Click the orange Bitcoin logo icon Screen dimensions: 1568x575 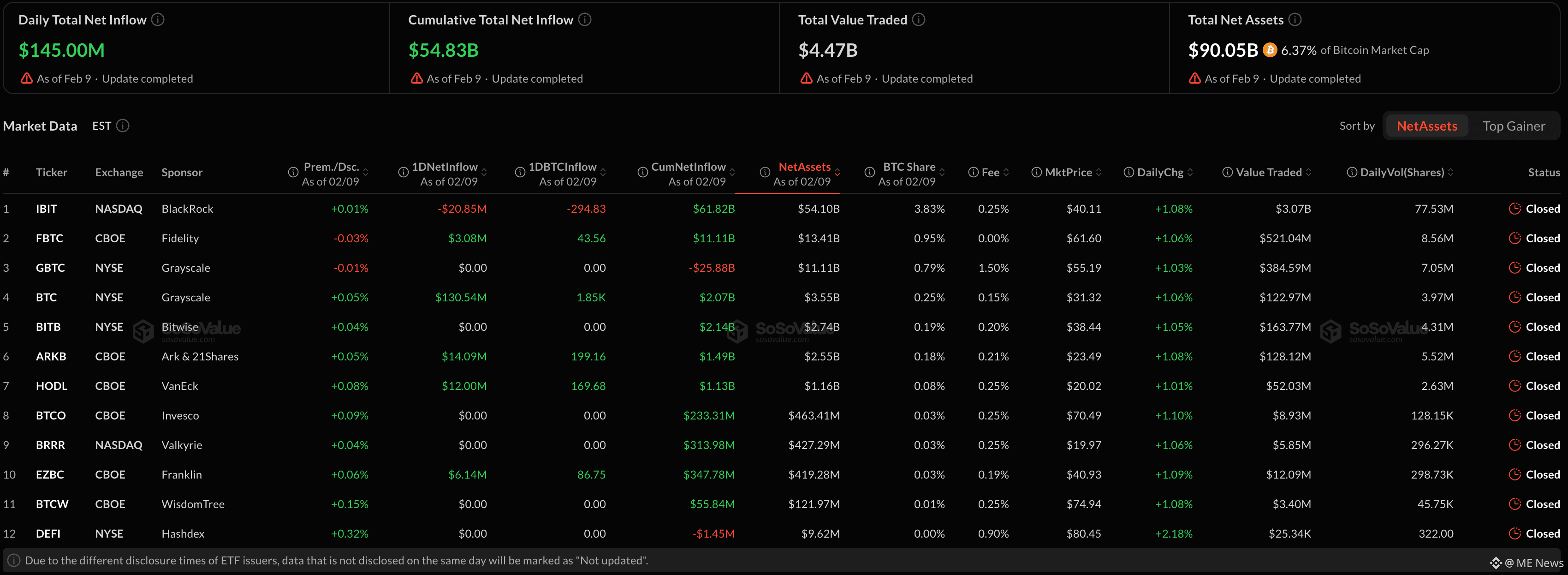tap(1269, 50)
